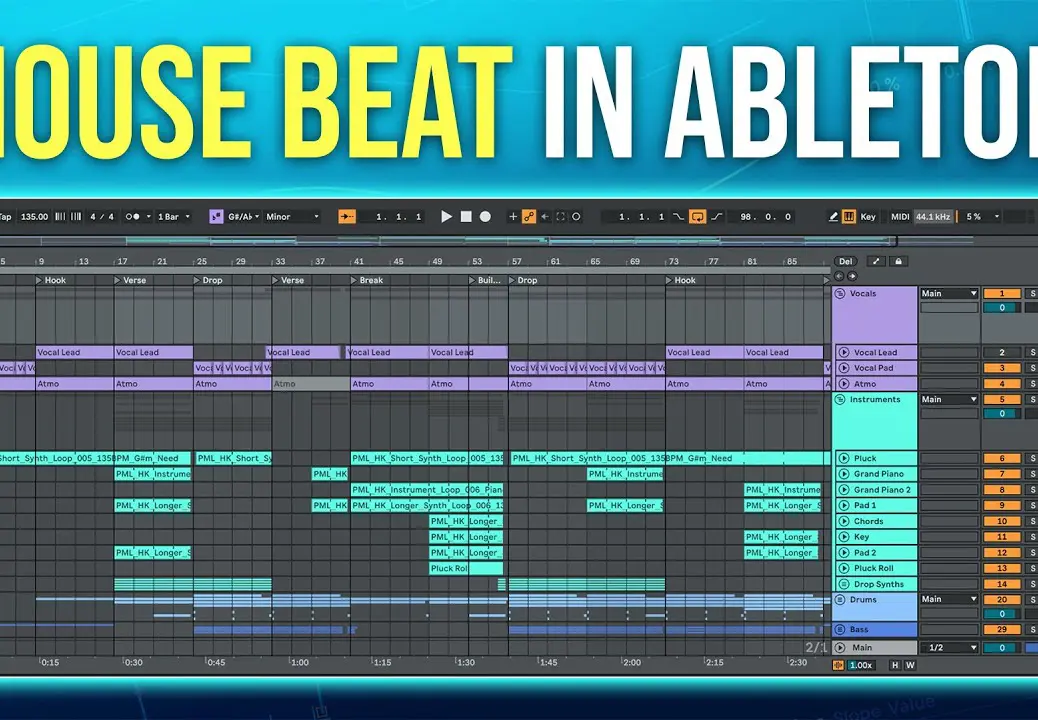Toggle track activator 20 for Drums
1038x720 pixels.
(x=1002, y=600)
